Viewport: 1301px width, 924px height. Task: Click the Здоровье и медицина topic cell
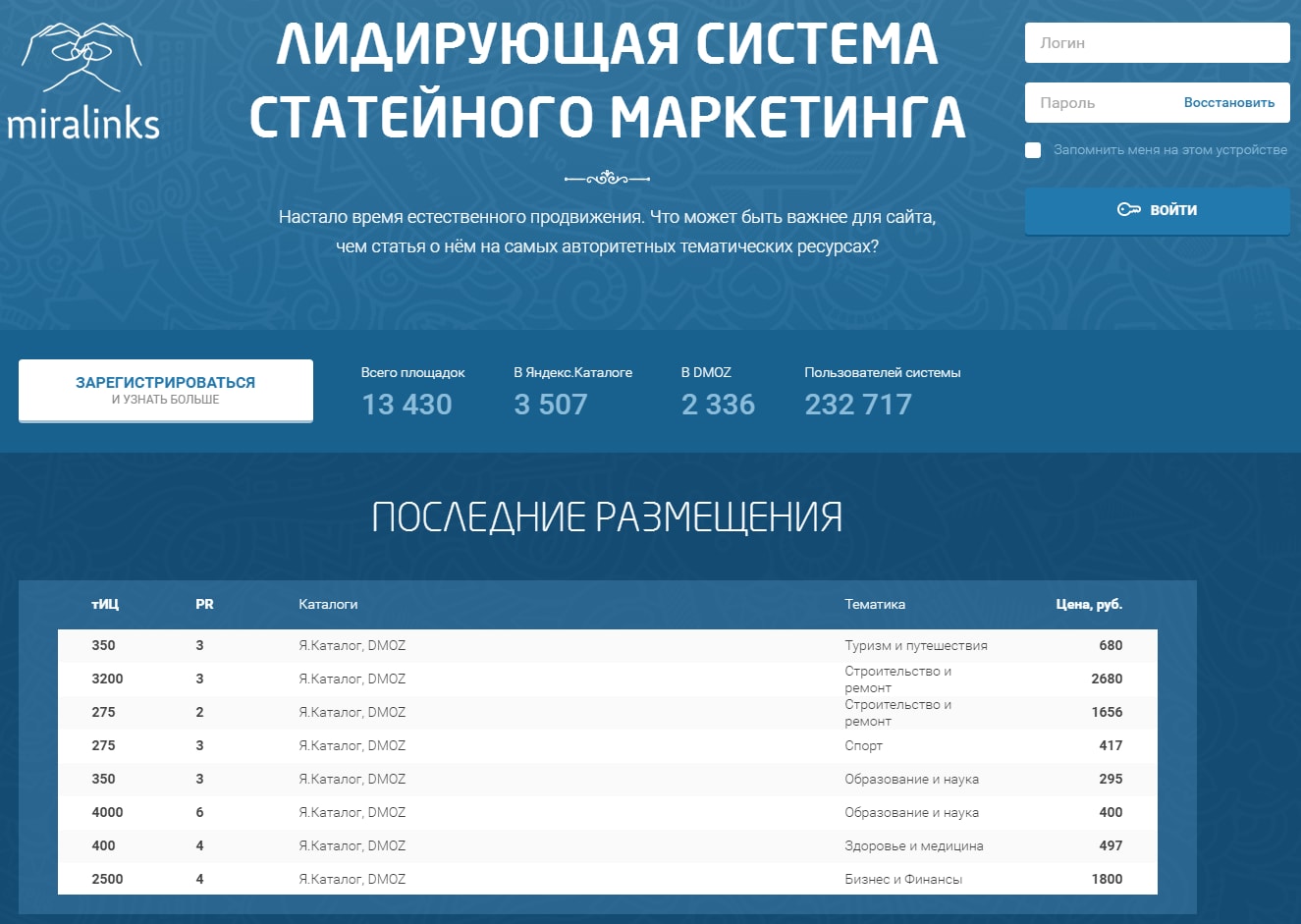tap(913, 845)
